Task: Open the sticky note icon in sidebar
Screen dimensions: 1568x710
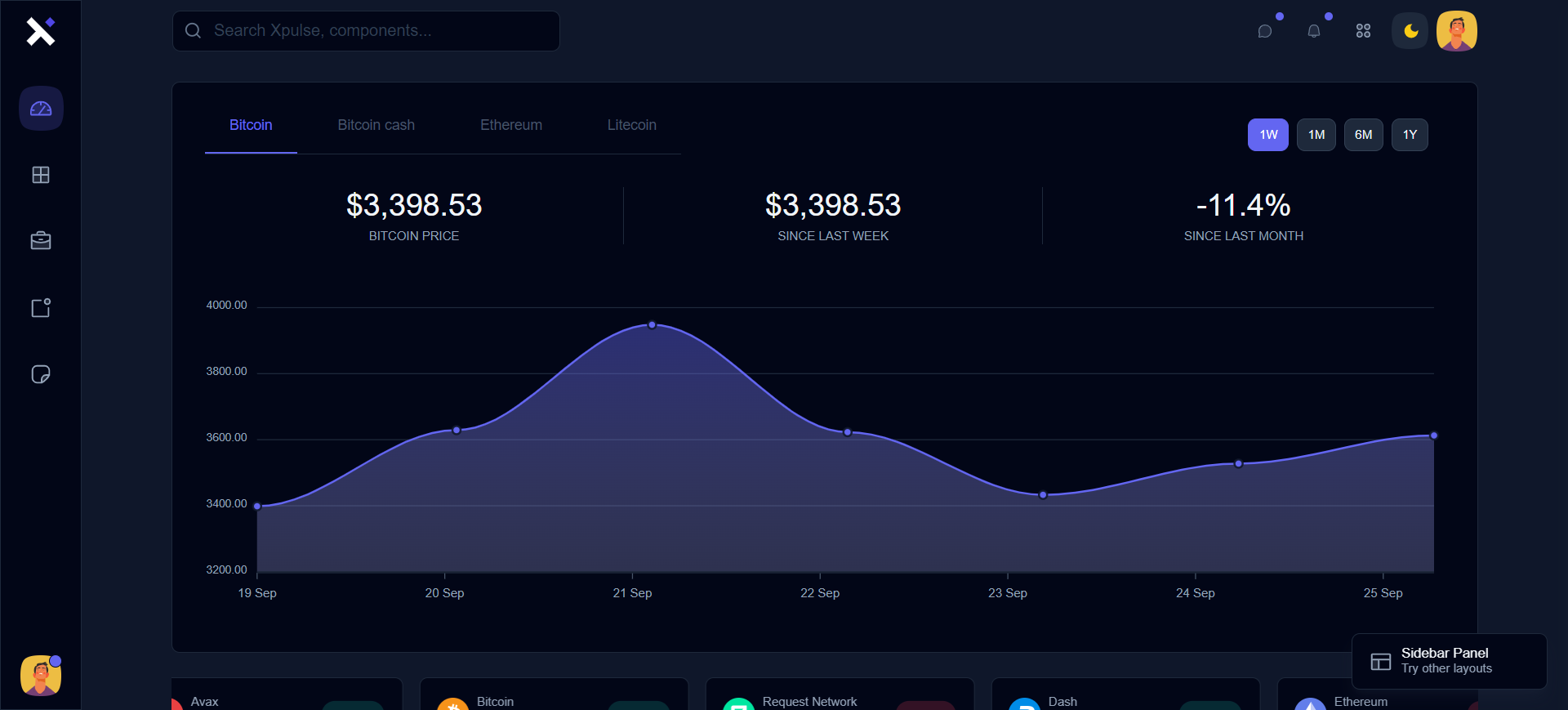Action: click(x=41, y=374)
